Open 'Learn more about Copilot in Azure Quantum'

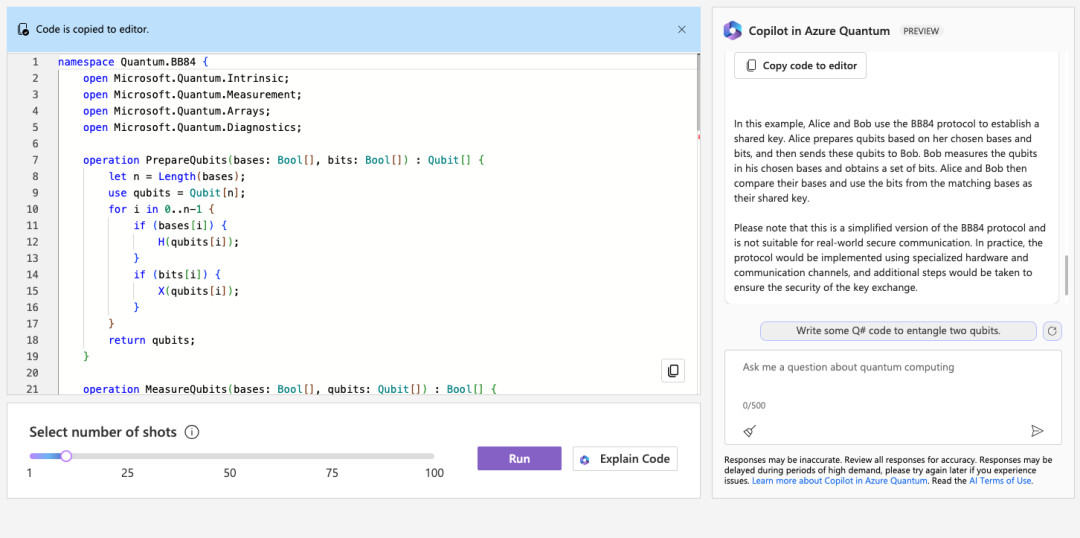(x=840, y=481)
